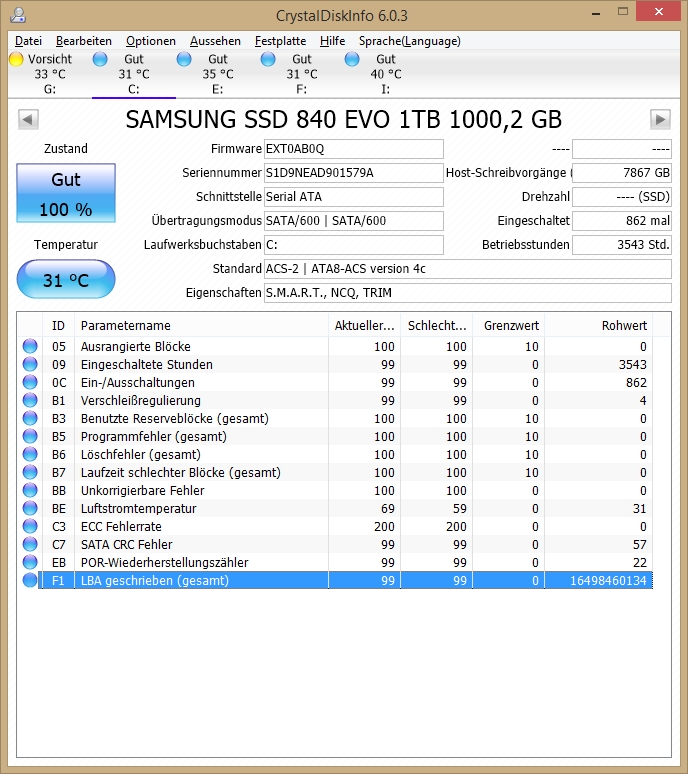Select the Ausrangierte Blöcke parameter name

136,347
